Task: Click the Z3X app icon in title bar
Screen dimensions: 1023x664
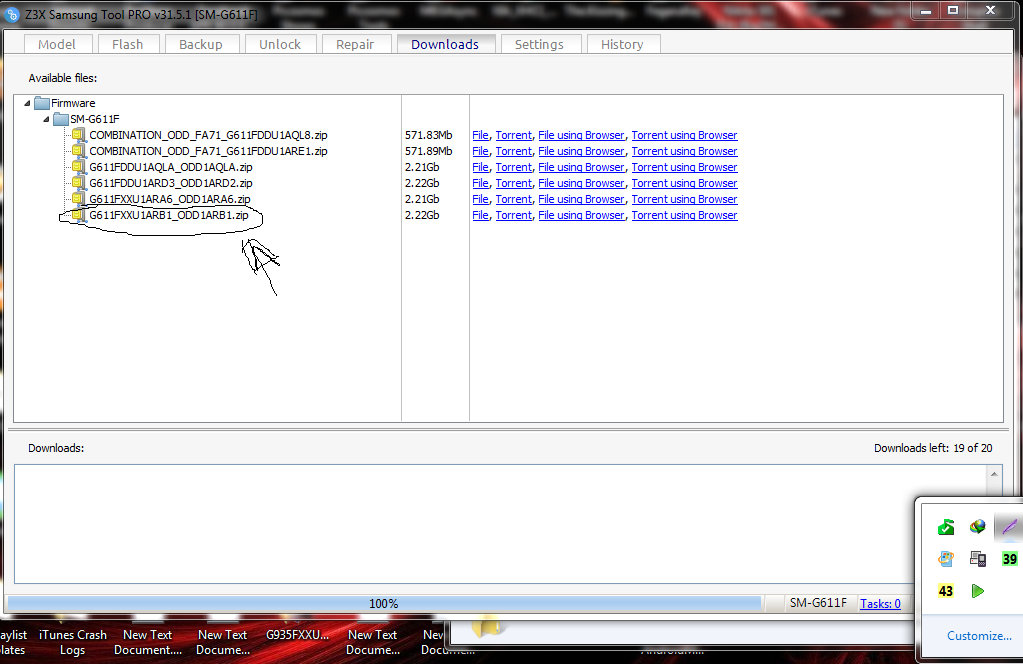Action: 11,14
